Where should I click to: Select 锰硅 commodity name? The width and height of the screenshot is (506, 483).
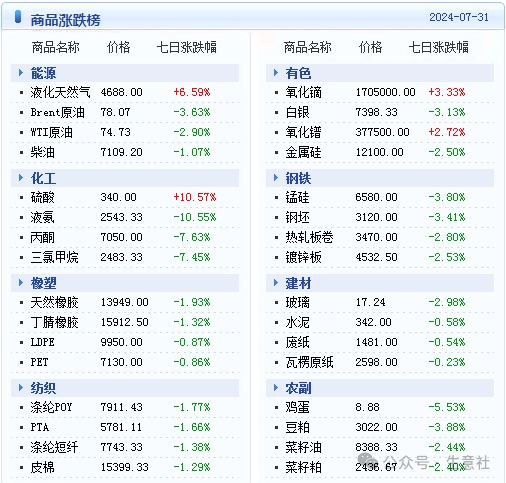click(x=297, y=197)
